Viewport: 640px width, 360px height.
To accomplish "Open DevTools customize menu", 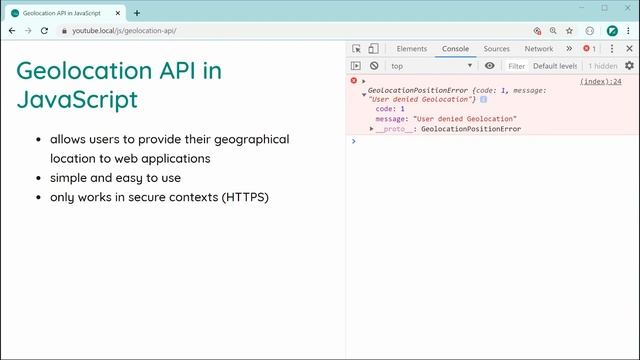I will [x=611, y=49].
